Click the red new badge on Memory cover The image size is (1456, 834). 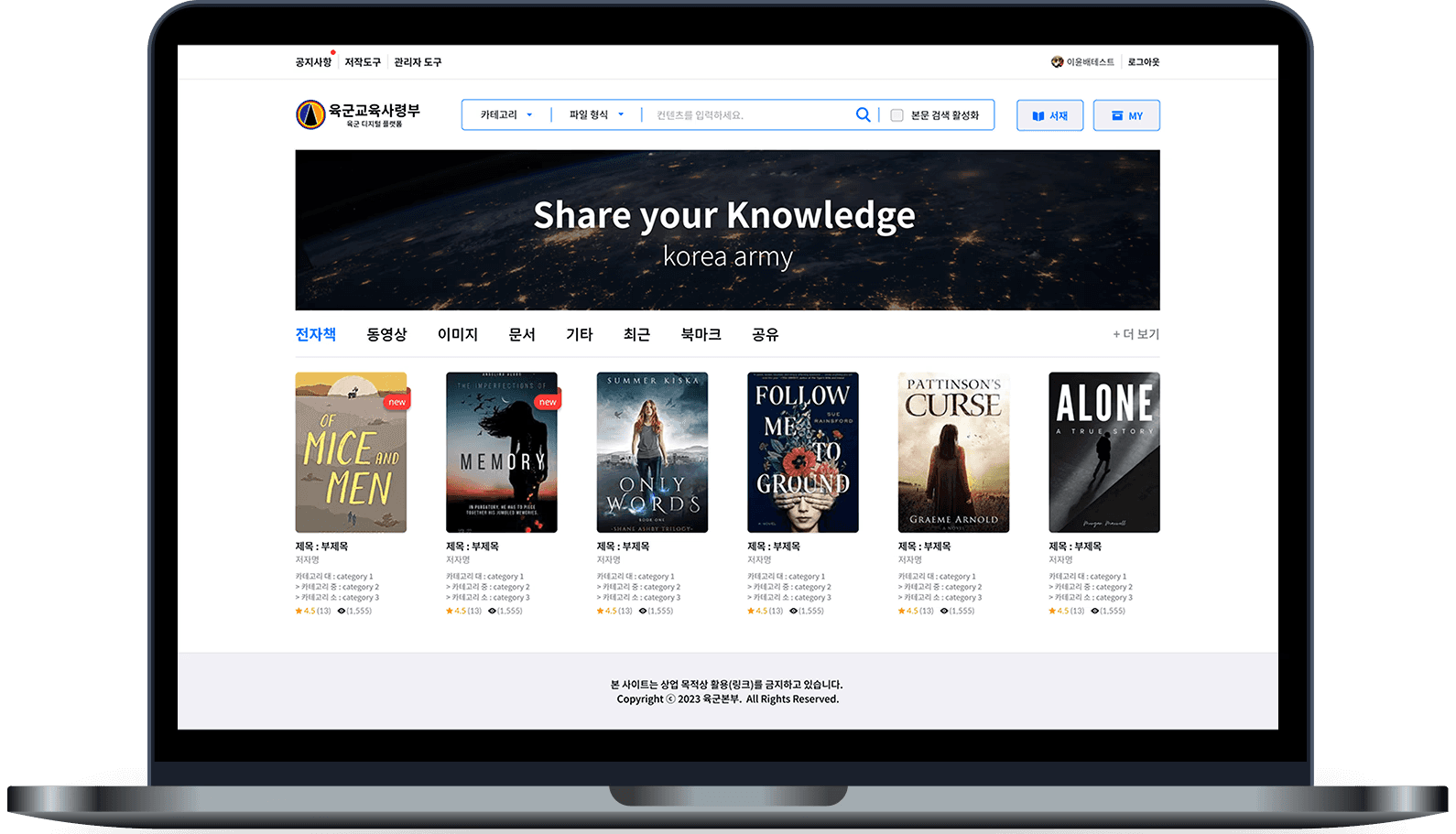tap(548, 402)
